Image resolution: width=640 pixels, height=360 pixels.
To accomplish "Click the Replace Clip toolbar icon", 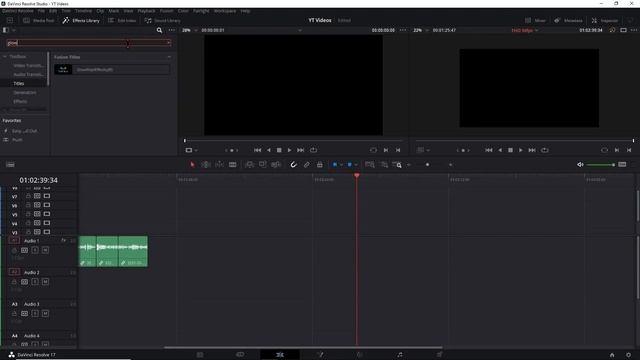I will pos(276,164).
